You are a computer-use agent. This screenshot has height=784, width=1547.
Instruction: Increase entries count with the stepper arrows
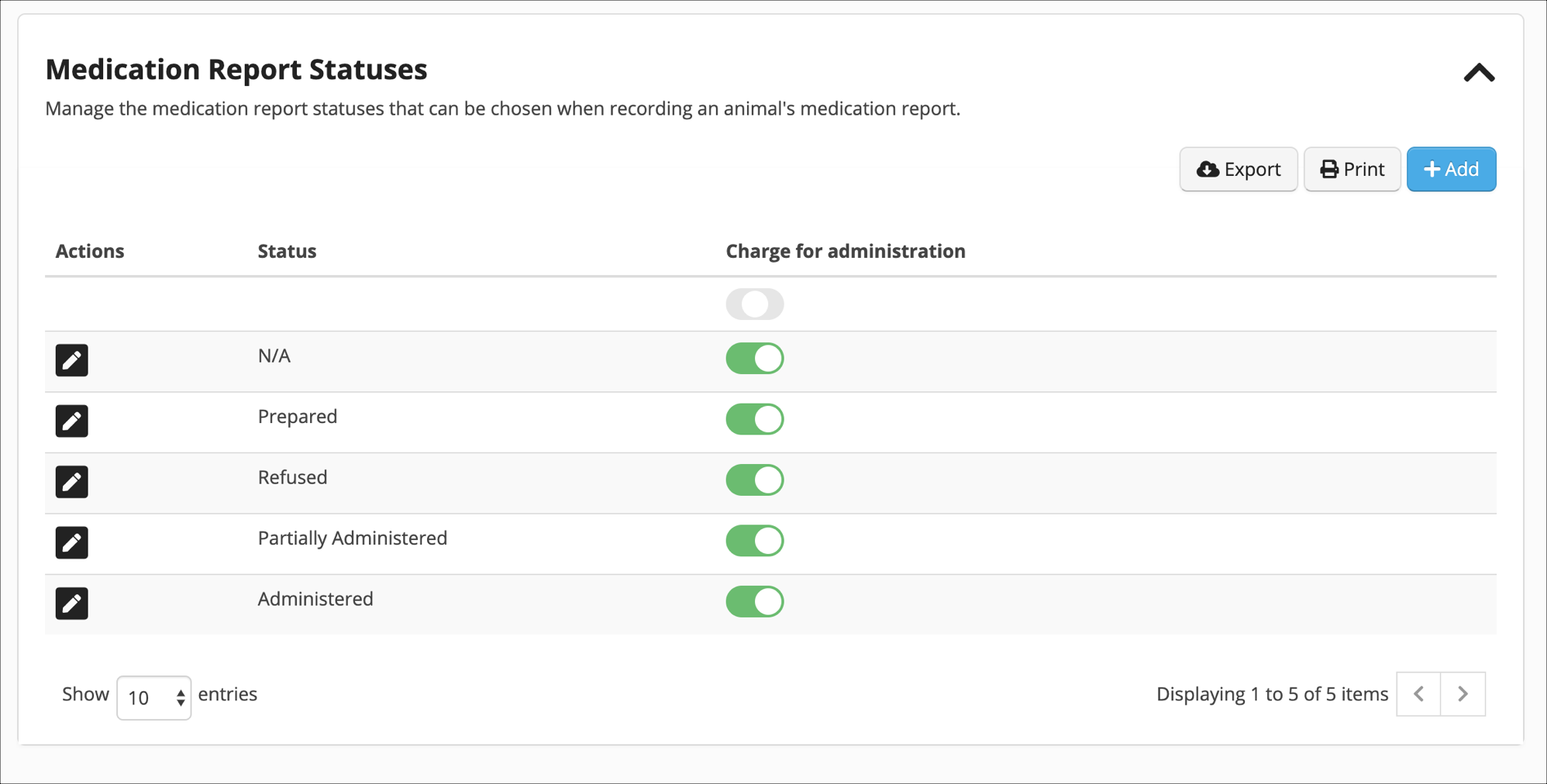coord(180,693)
